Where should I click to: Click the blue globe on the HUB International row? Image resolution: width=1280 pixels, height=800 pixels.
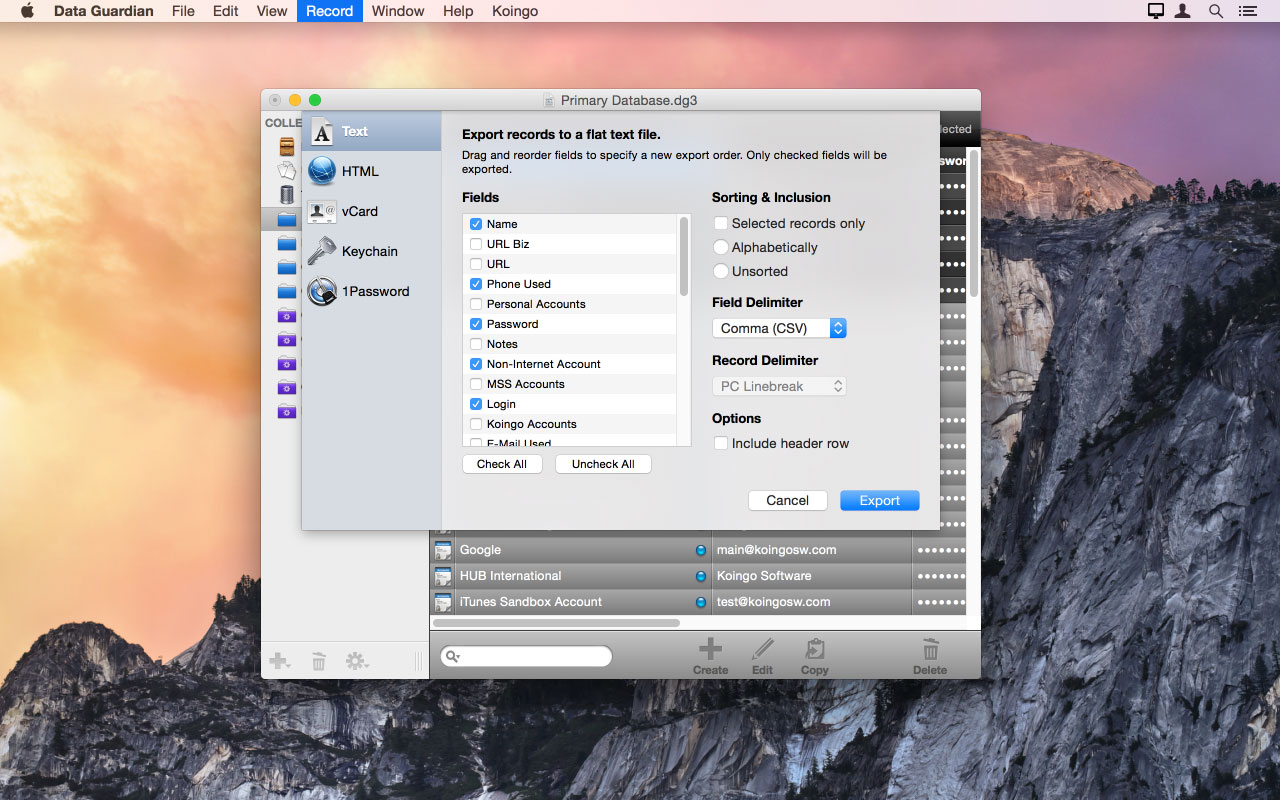point(701,576)
